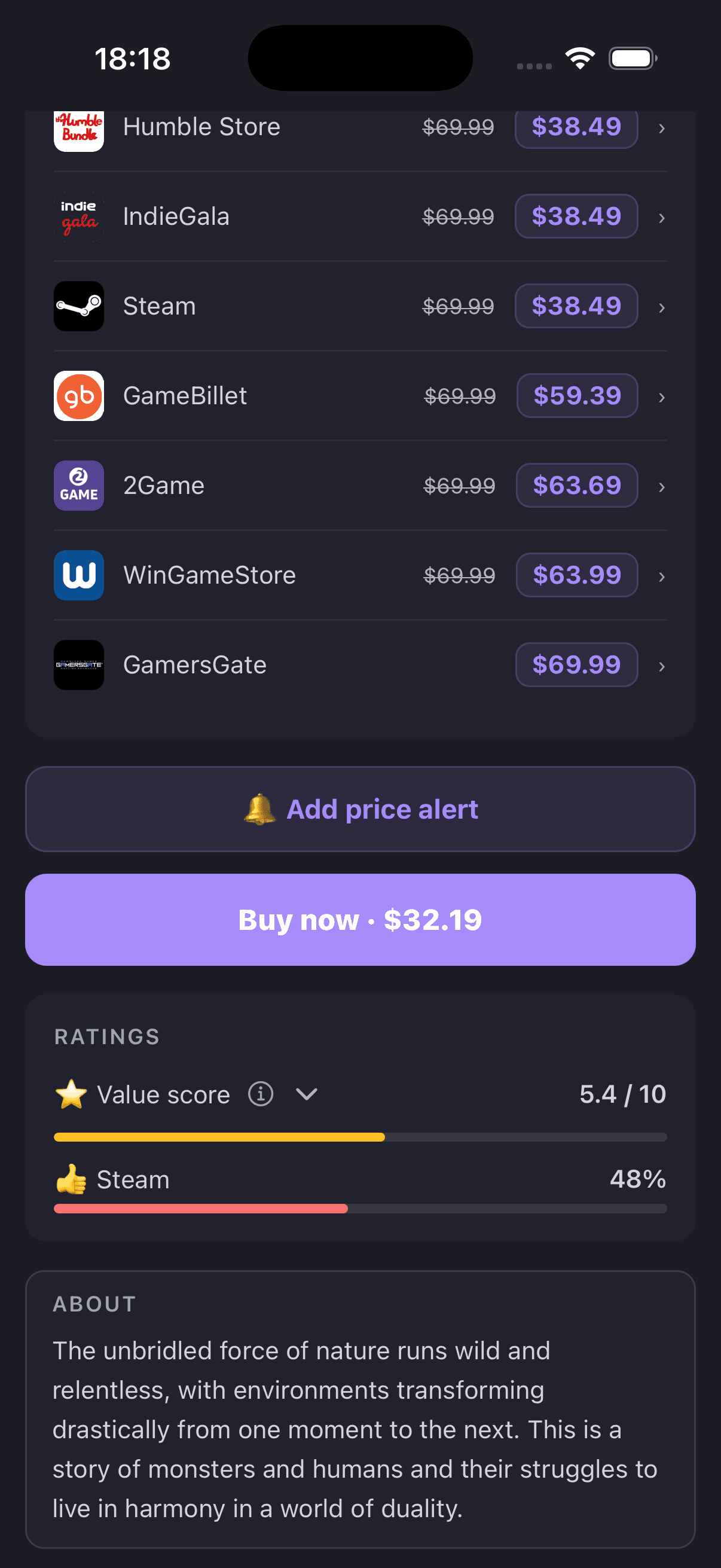Tap the Add price alert button

click(360, 809)
